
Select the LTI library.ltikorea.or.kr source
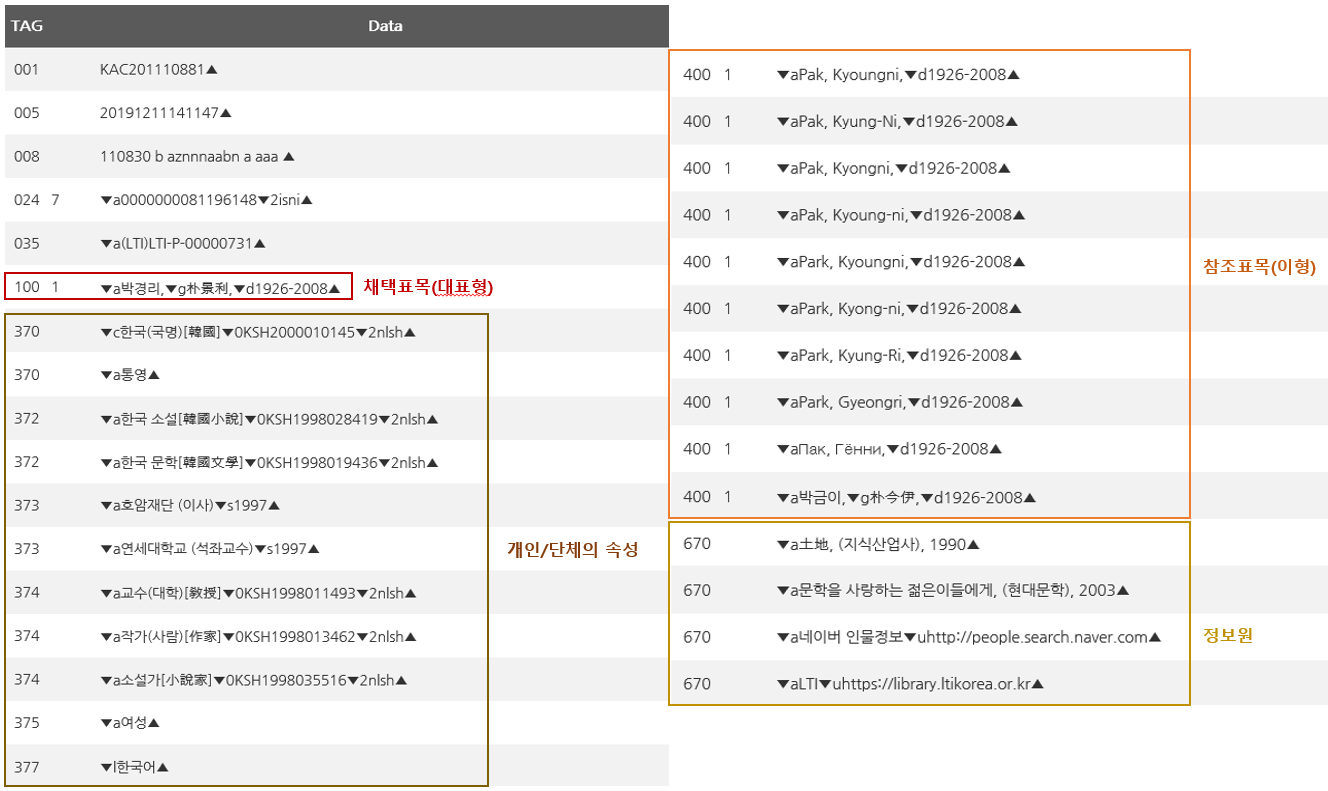click(x=910, y=684)
